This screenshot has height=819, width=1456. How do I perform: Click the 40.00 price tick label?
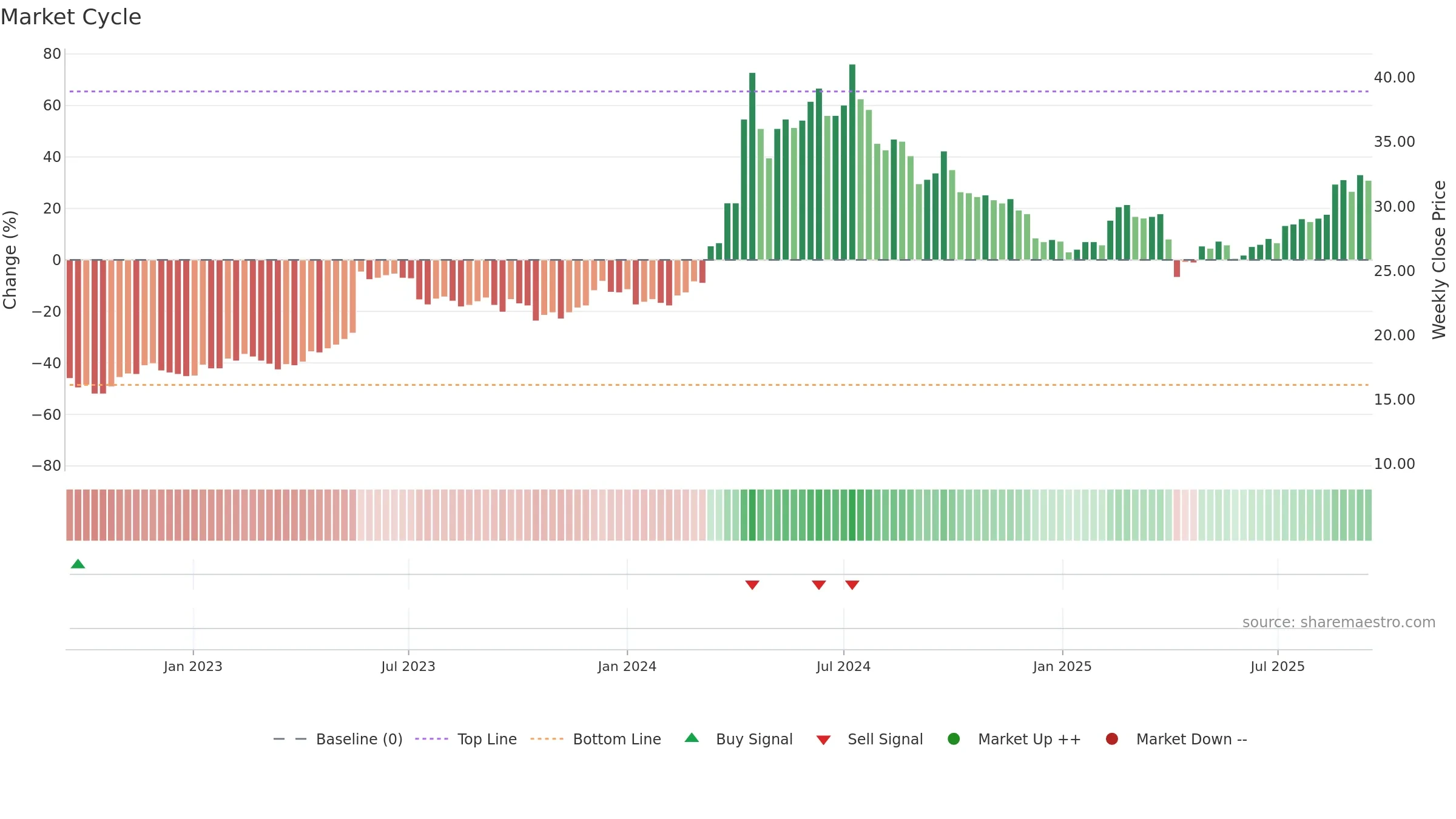point(1394,78)
